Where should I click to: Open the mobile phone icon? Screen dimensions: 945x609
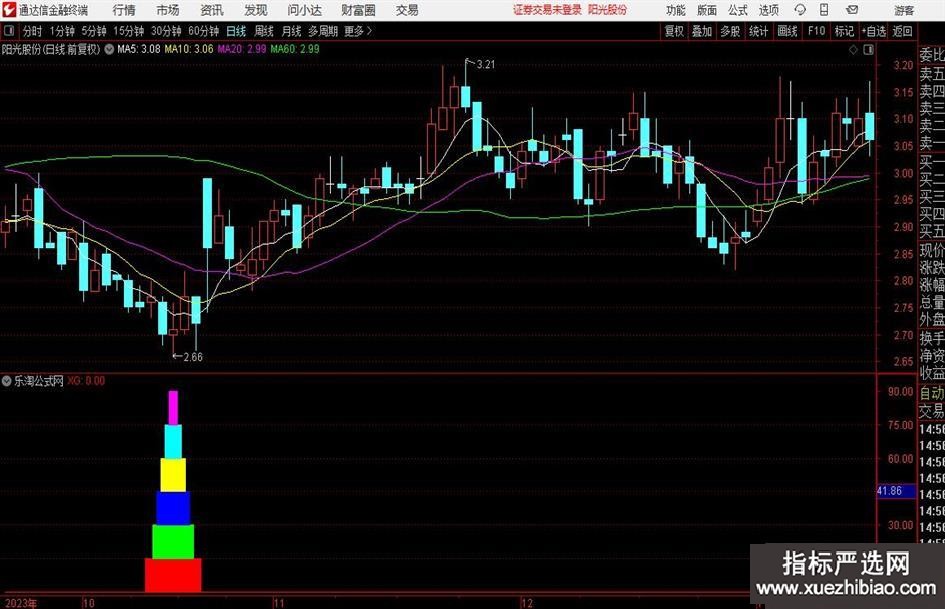[824, 10]
